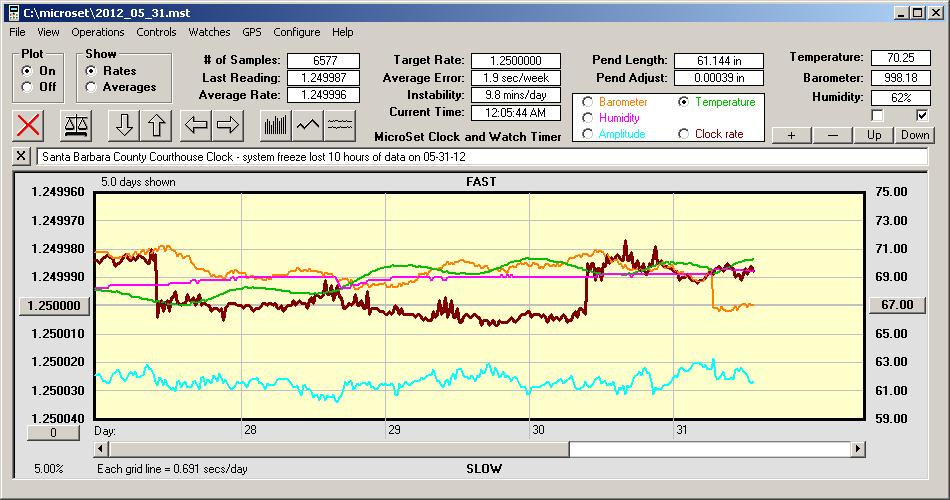Screen dimensions: 950x500
Task: Click the red X clear button
Action: click(28, 125)
